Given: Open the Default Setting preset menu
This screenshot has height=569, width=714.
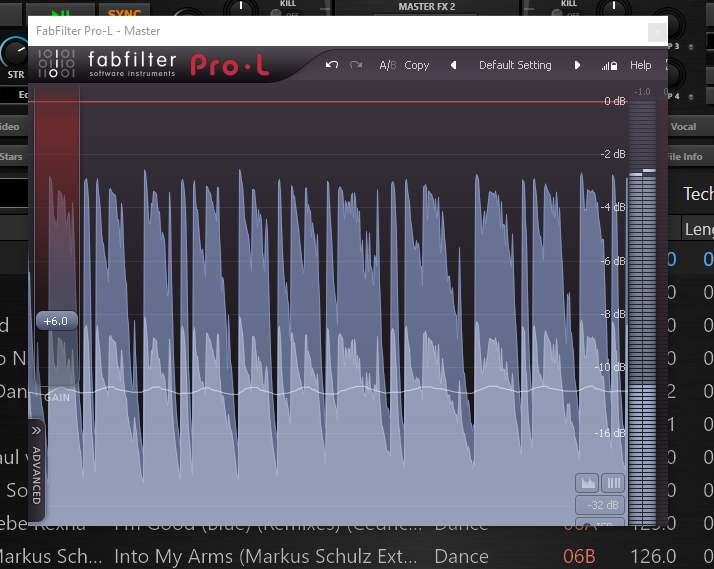Looking at the screenshot, I should pos(515,66).
